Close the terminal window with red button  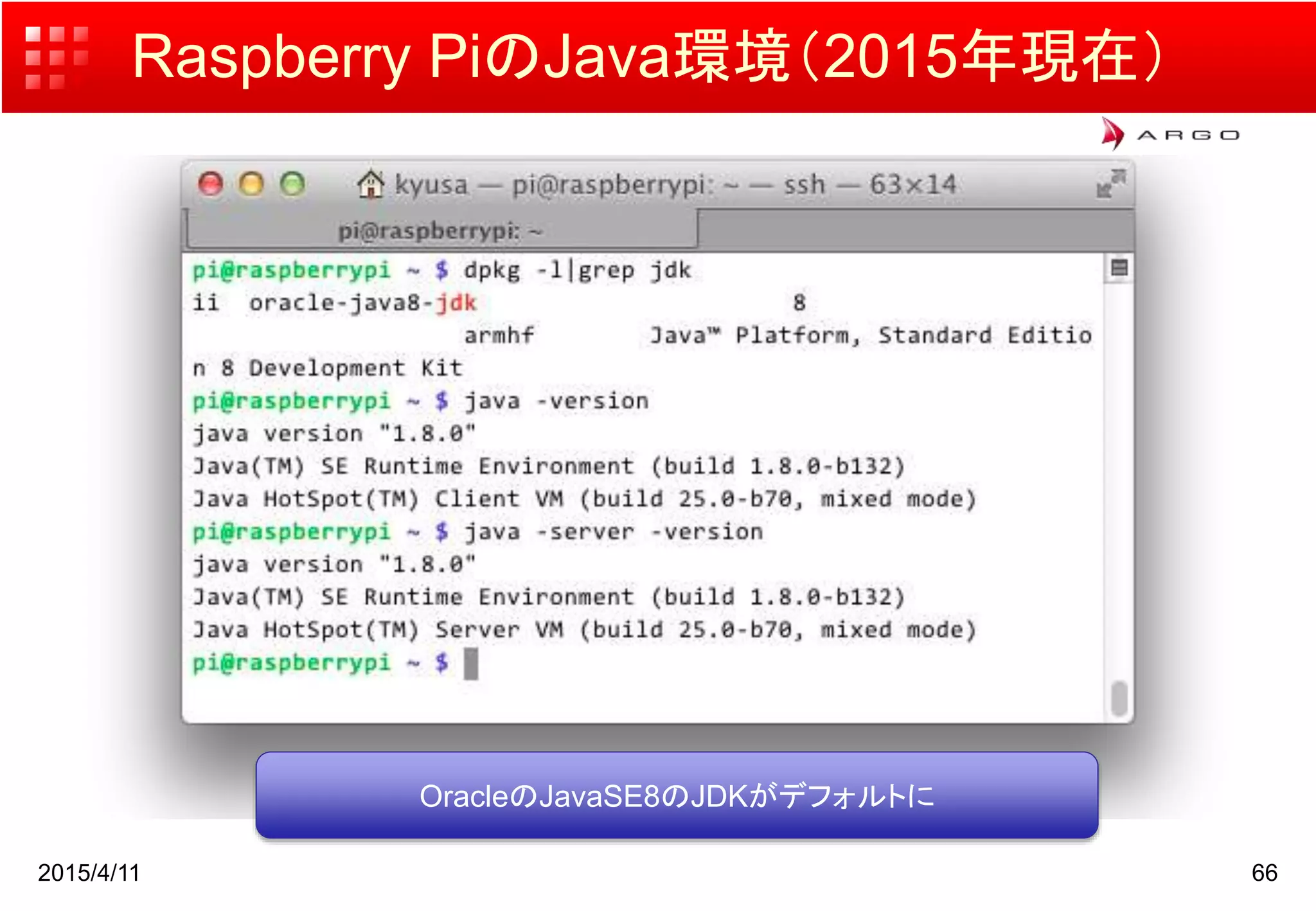click(x=211, y=184)
